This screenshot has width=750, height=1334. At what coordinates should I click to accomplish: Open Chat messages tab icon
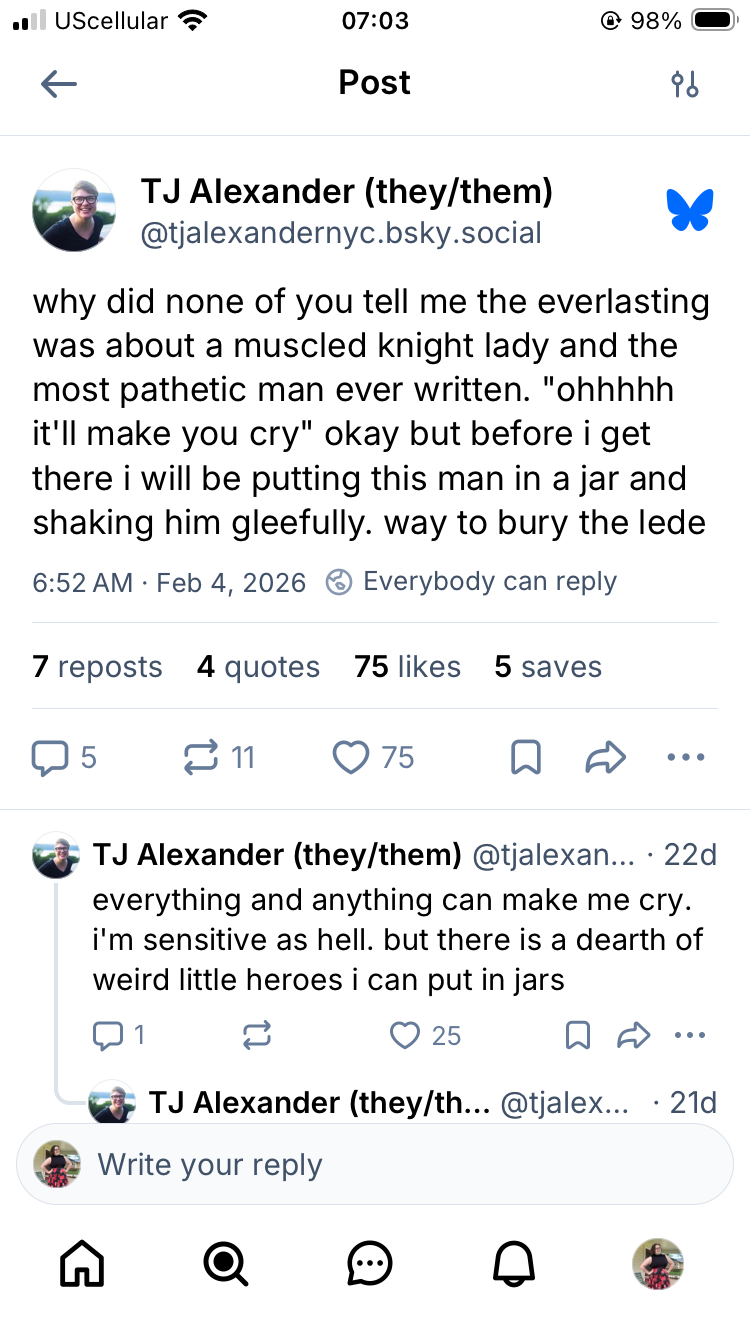coord(370,1264)
